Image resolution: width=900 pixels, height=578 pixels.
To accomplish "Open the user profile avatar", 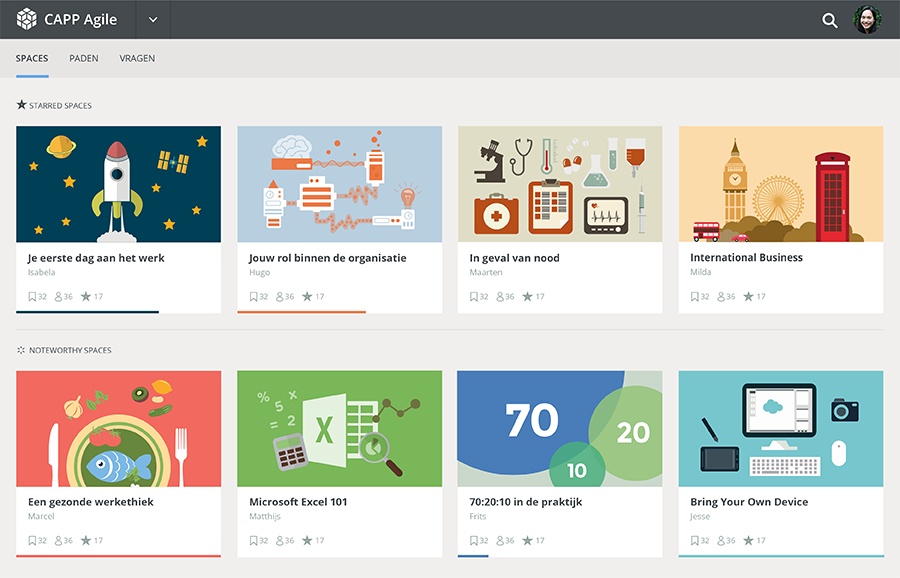I will 867,20.
